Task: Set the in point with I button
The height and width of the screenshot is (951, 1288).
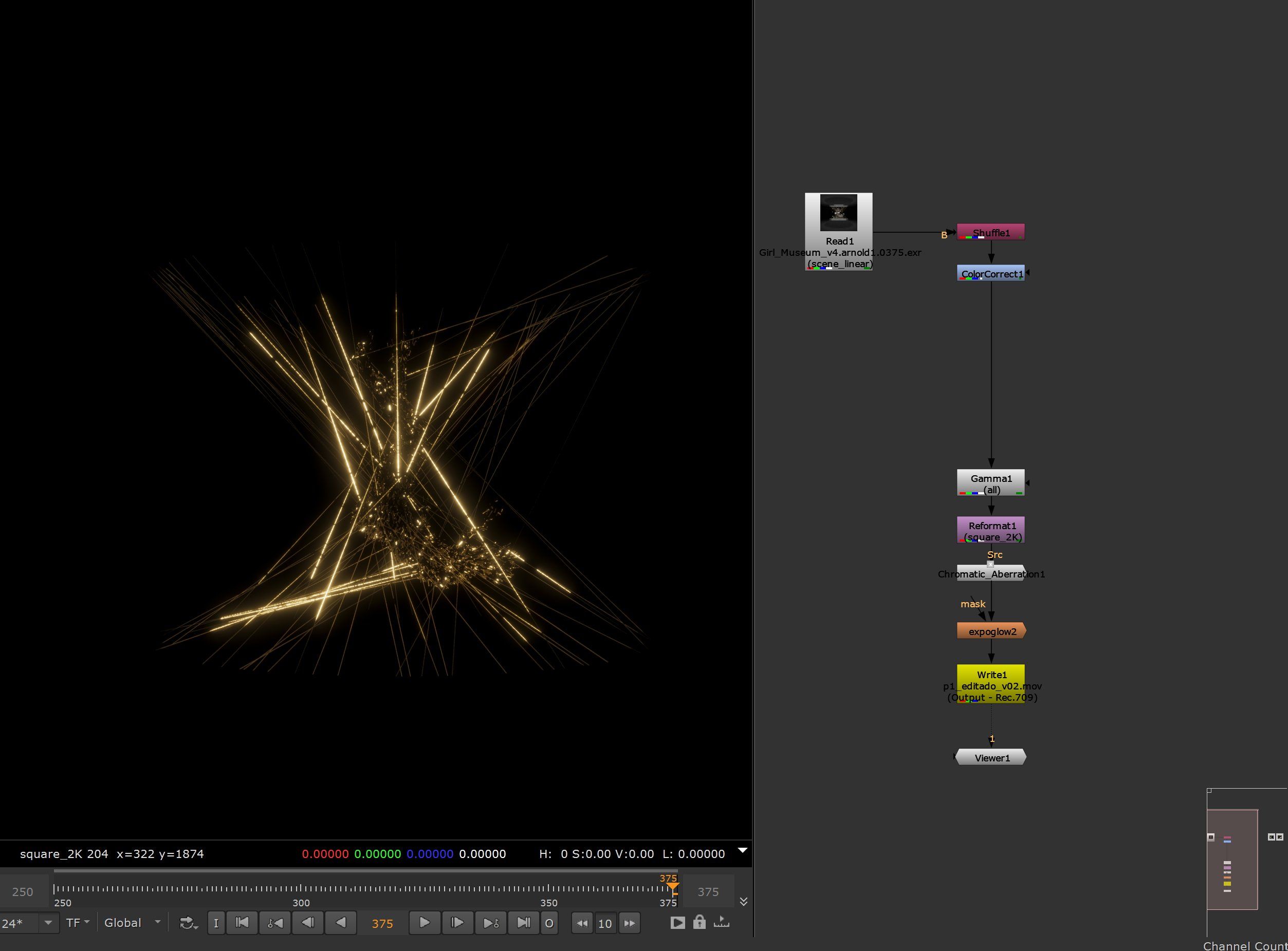Action: (216, 923)
